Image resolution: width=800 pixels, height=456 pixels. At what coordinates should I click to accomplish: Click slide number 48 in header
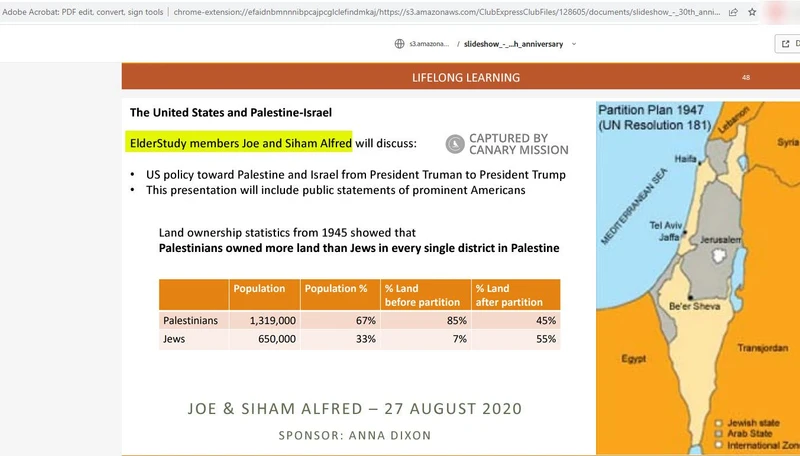[x=746, y=77]
